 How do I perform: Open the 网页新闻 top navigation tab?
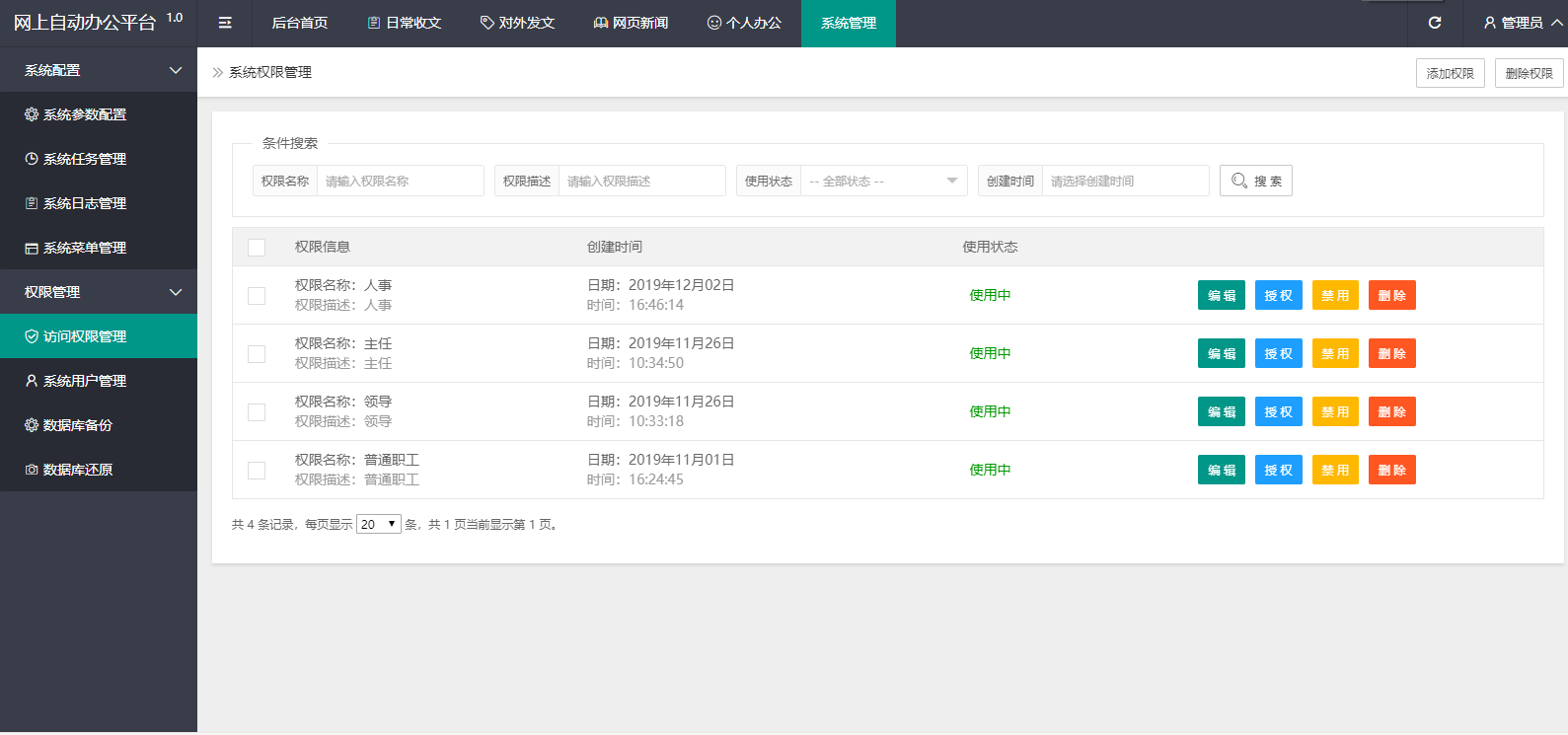pyautogui.click(x=631, y=23)
